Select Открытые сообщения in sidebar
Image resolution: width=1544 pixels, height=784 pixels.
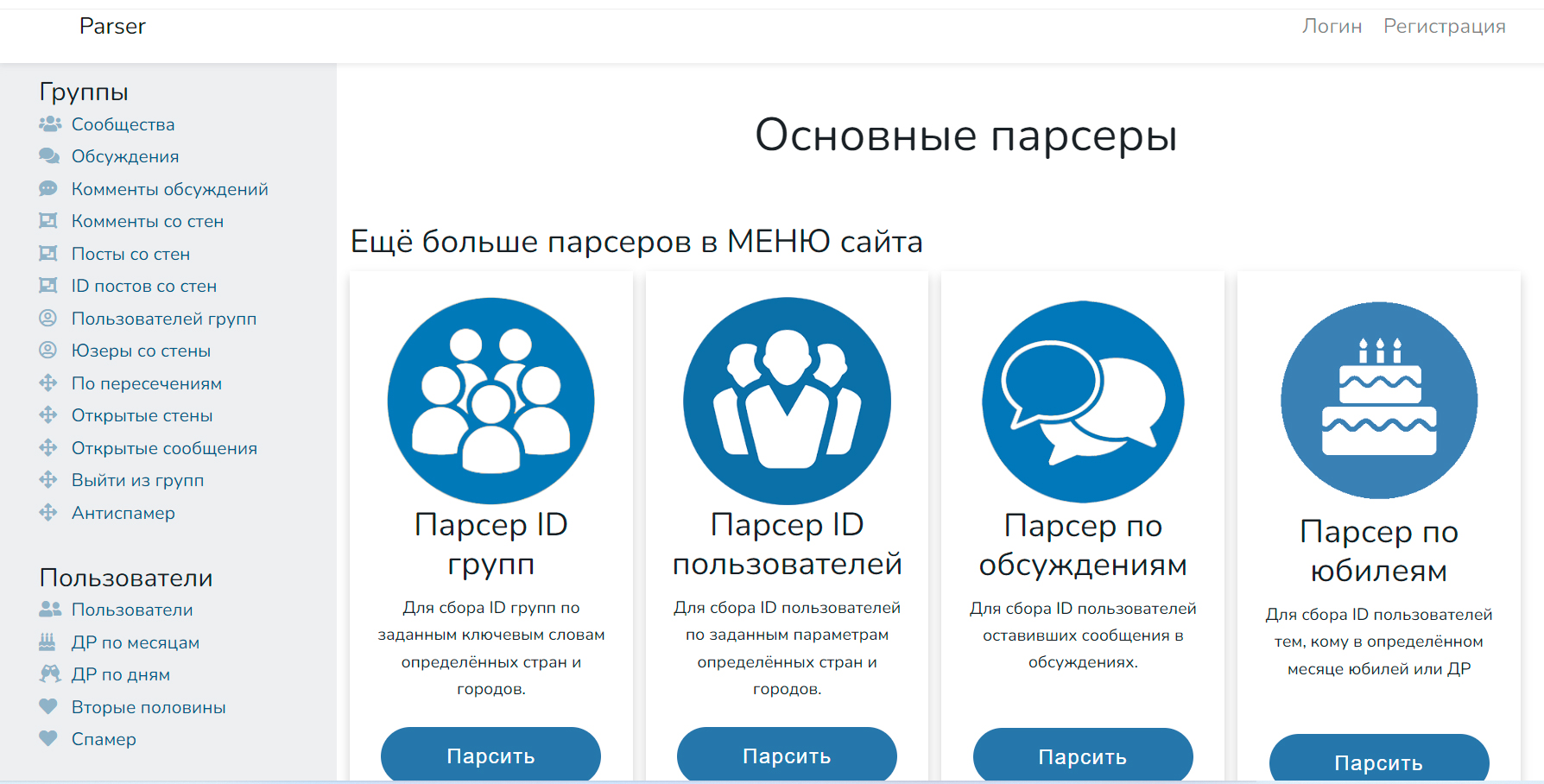(x=164, y=448)
